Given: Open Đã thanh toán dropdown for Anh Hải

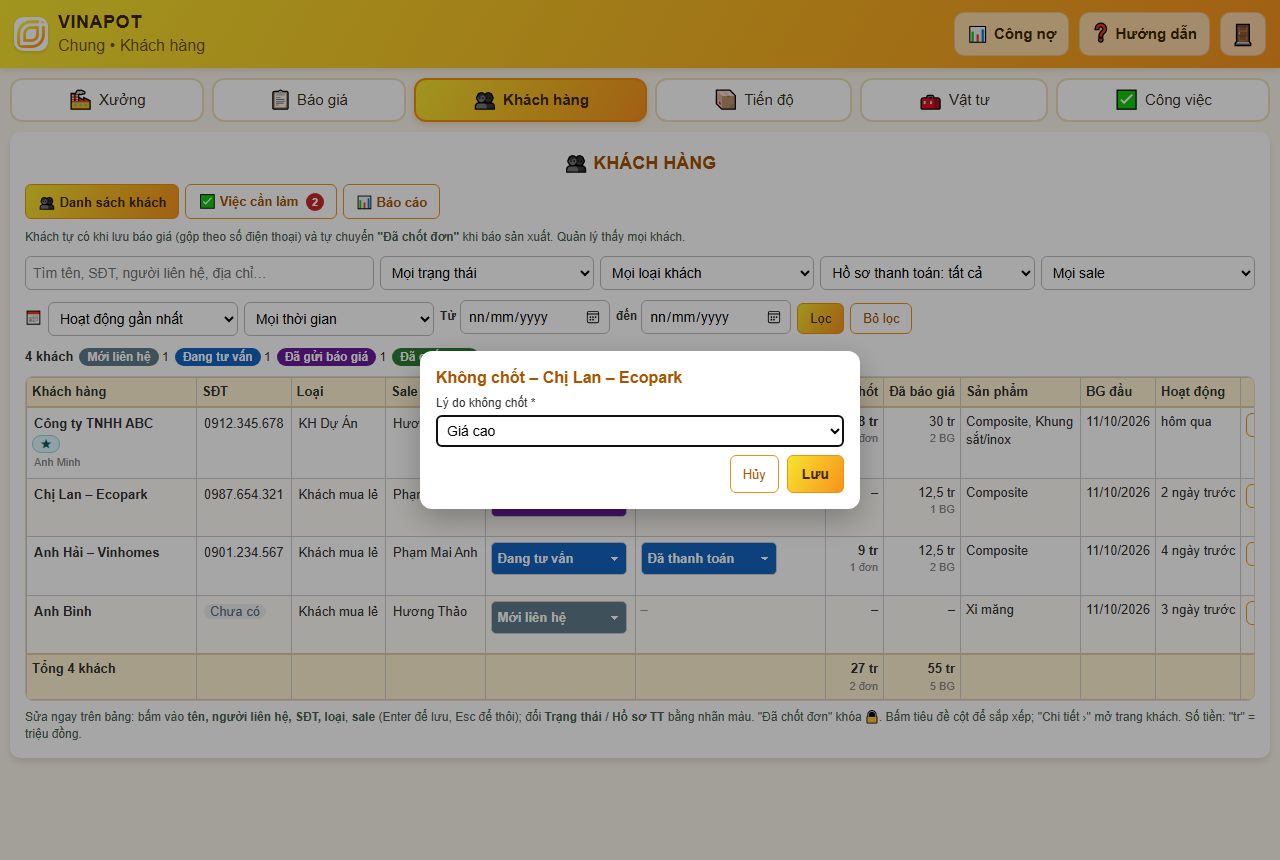Looking at the screenshot, I should 709,559.
